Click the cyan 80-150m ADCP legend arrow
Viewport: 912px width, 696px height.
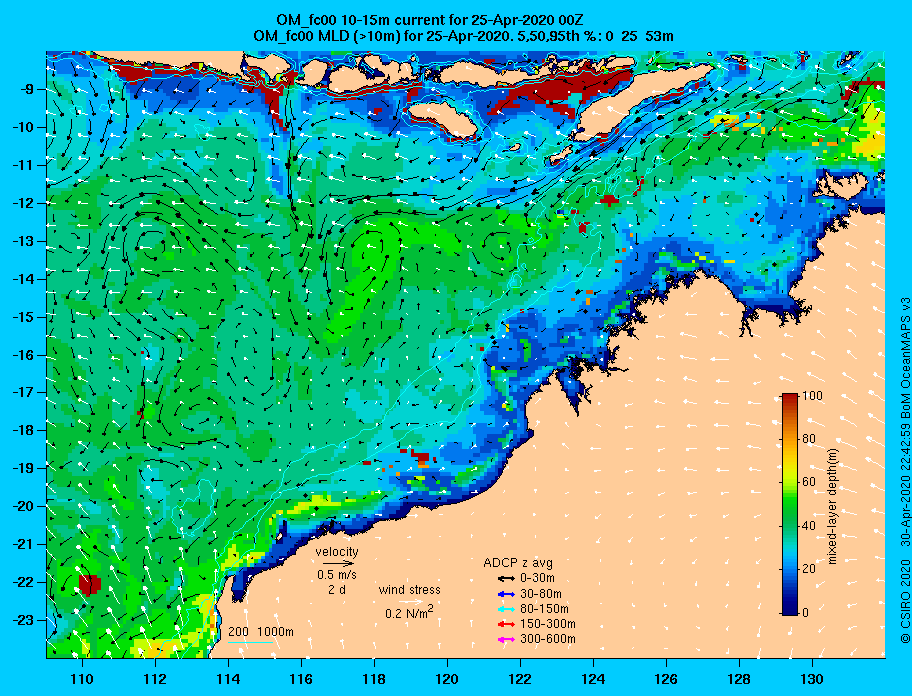point(506,609)
